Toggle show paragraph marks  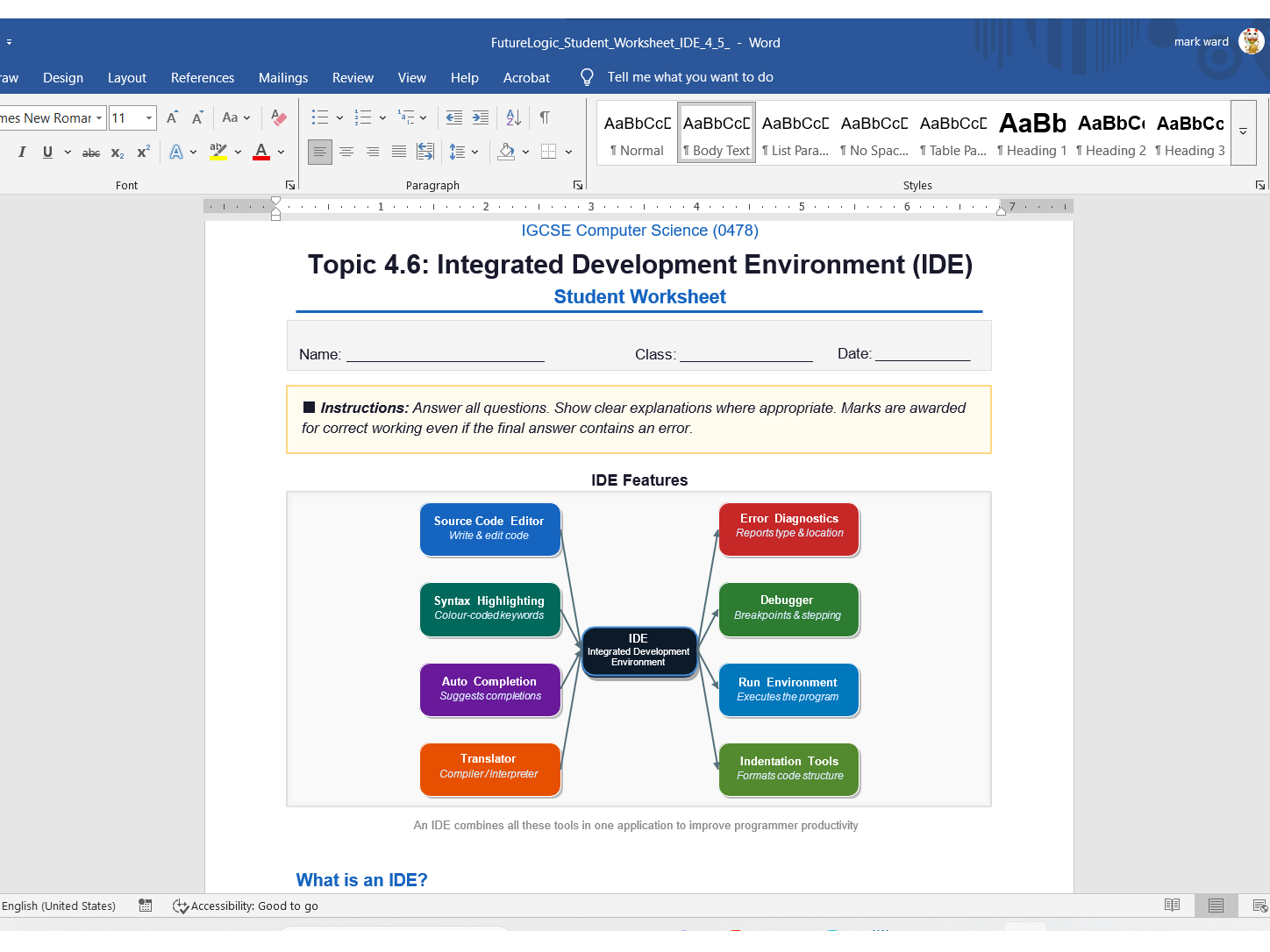(x=545, y=117)
